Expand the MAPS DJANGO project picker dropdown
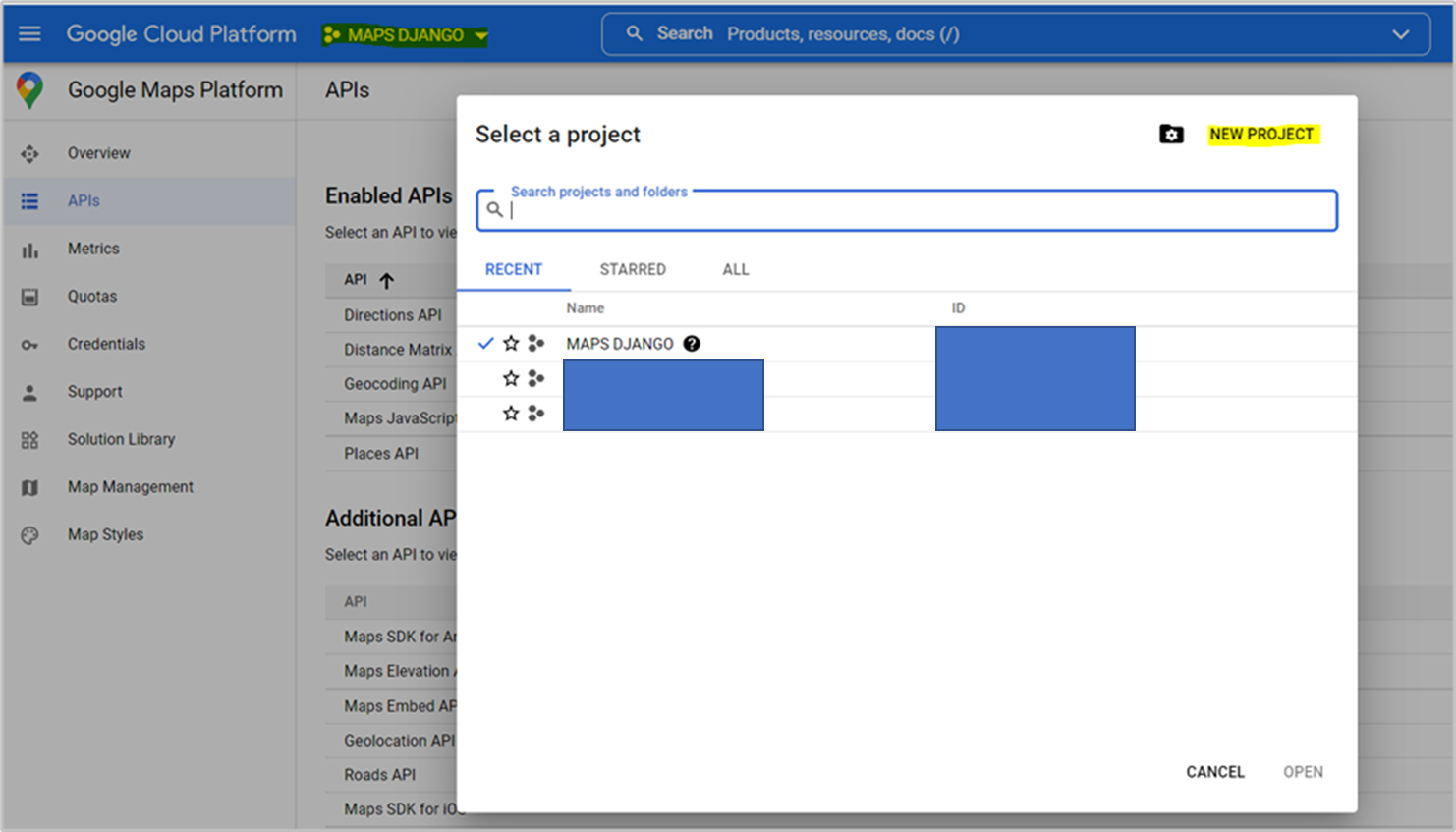The image size is (1456, 832). [x=481, y=33]
